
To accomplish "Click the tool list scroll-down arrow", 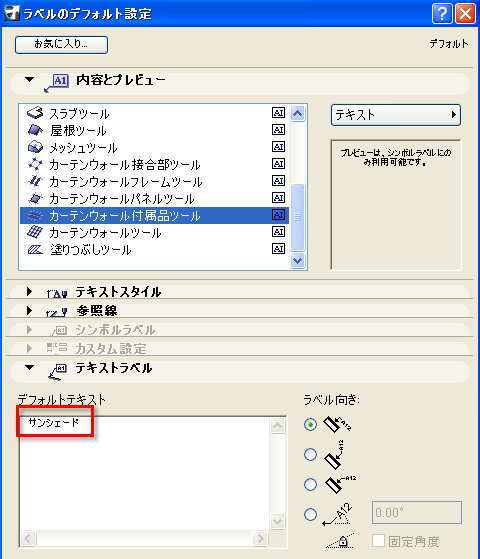I will (x=297, y=260).
